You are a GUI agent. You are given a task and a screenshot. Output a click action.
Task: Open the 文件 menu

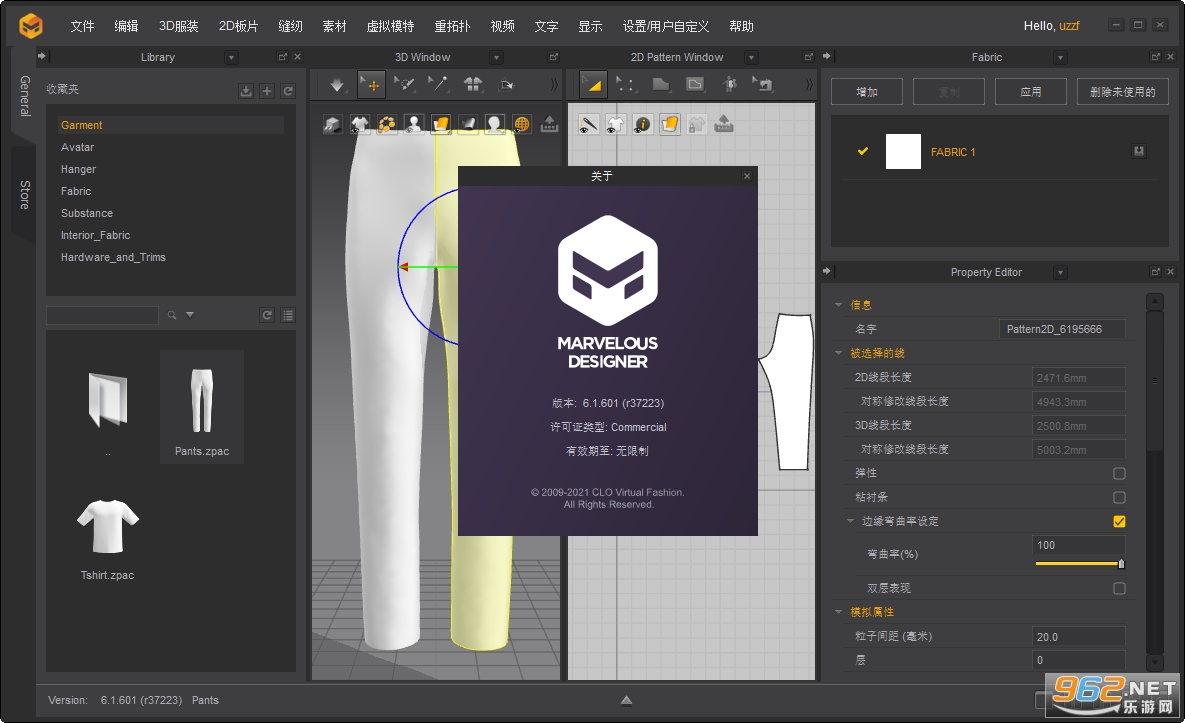pos(82,26)
